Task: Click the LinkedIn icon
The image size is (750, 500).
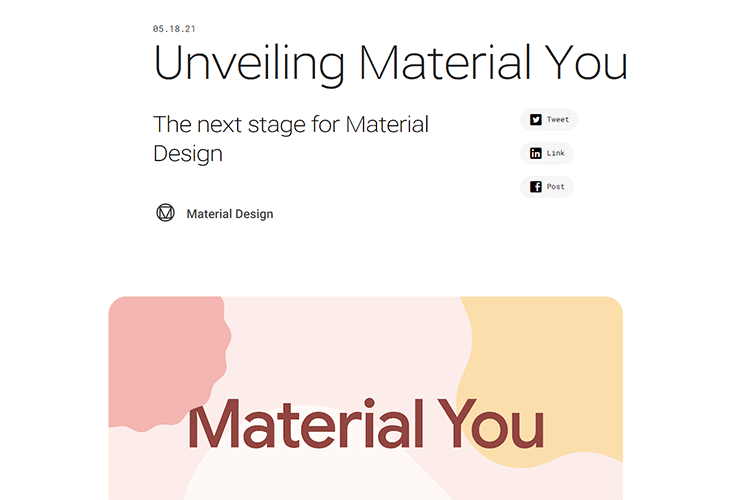Action: point(536,153)
